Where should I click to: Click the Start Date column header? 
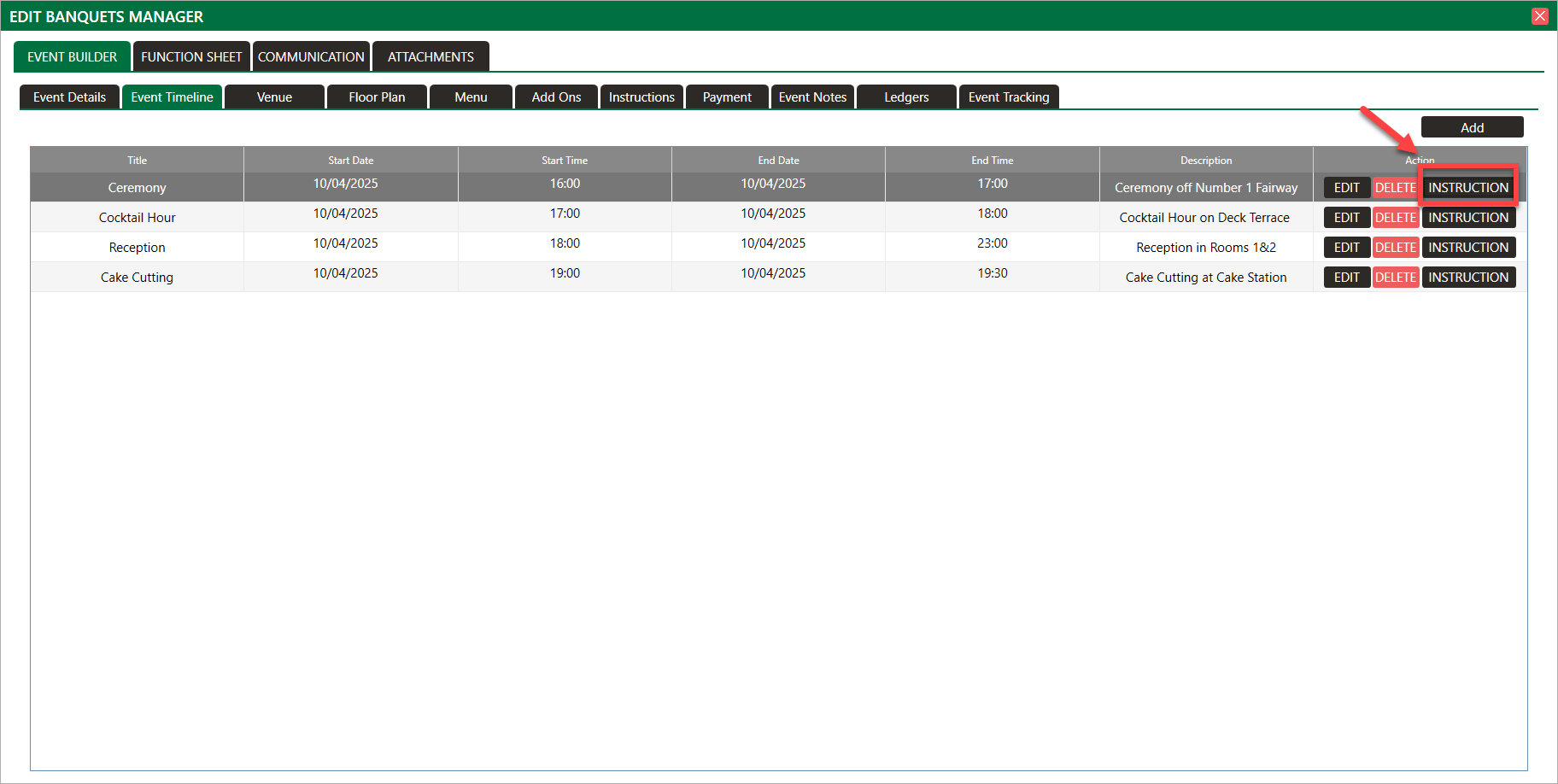pos(351,160)
